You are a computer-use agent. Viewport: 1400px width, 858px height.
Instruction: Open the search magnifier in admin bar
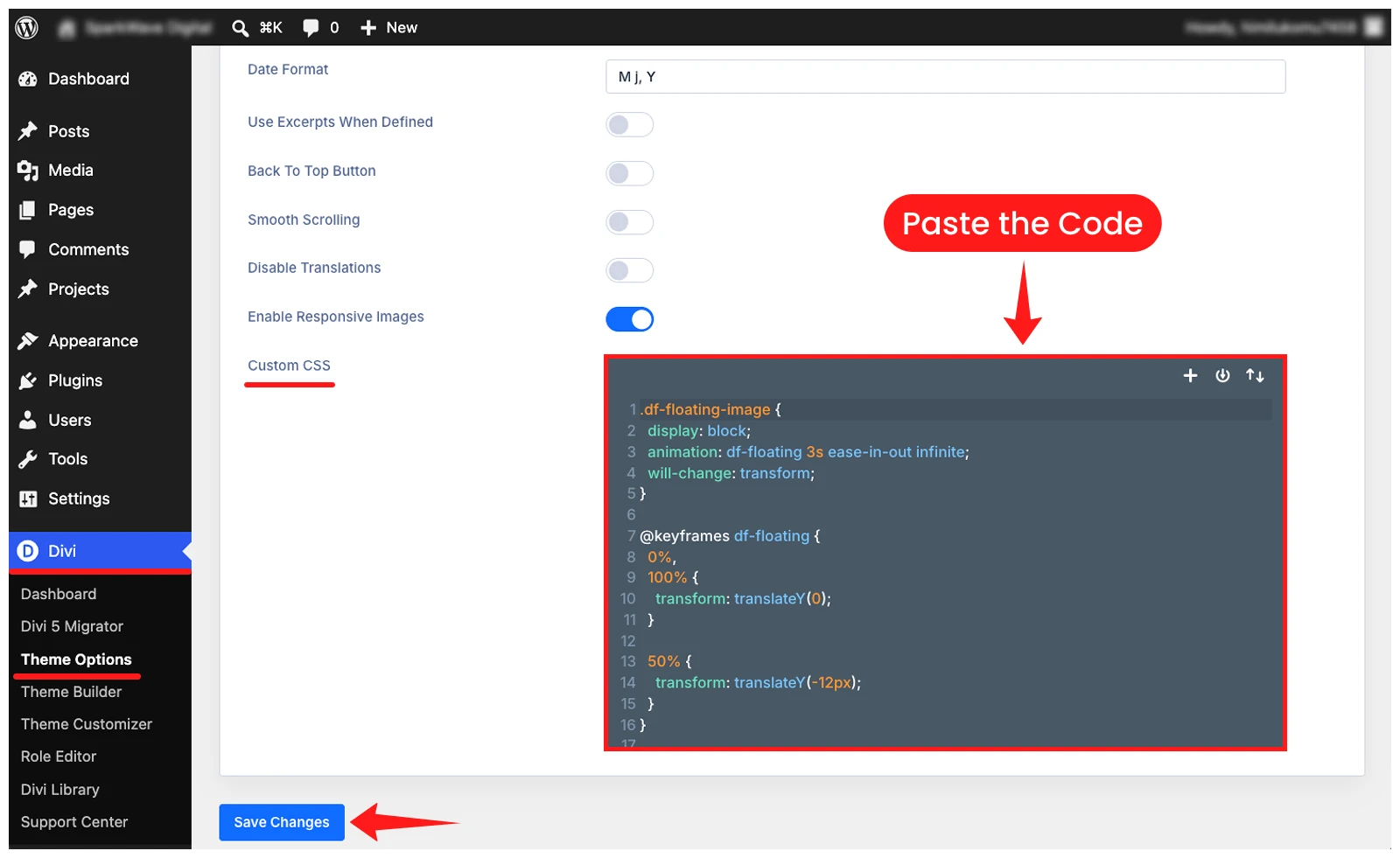(240, 28)
